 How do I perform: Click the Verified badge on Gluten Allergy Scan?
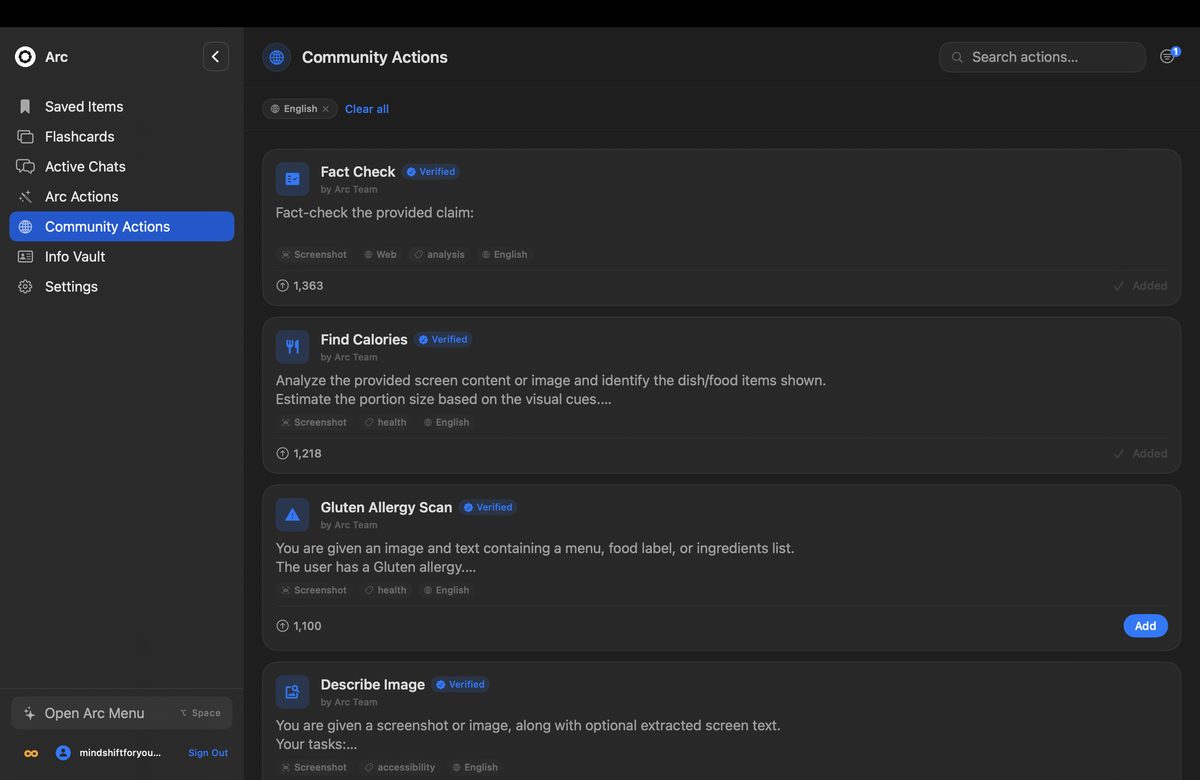click(488, 508)
